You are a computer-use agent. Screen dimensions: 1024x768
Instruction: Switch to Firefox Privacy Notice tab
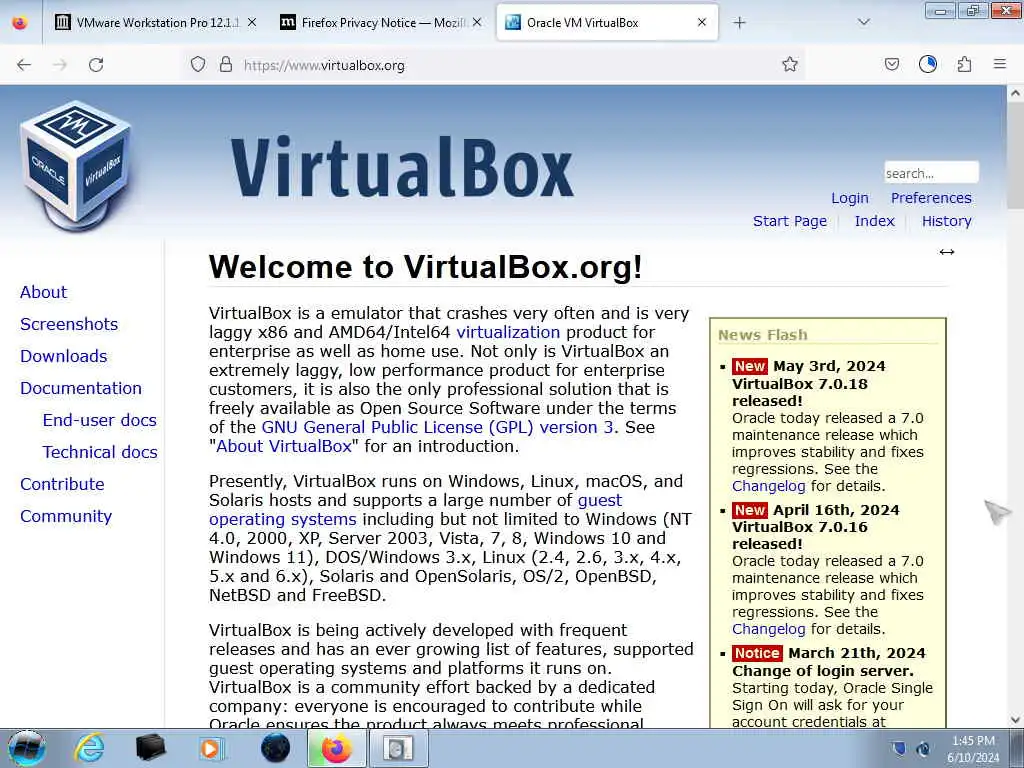382,23
